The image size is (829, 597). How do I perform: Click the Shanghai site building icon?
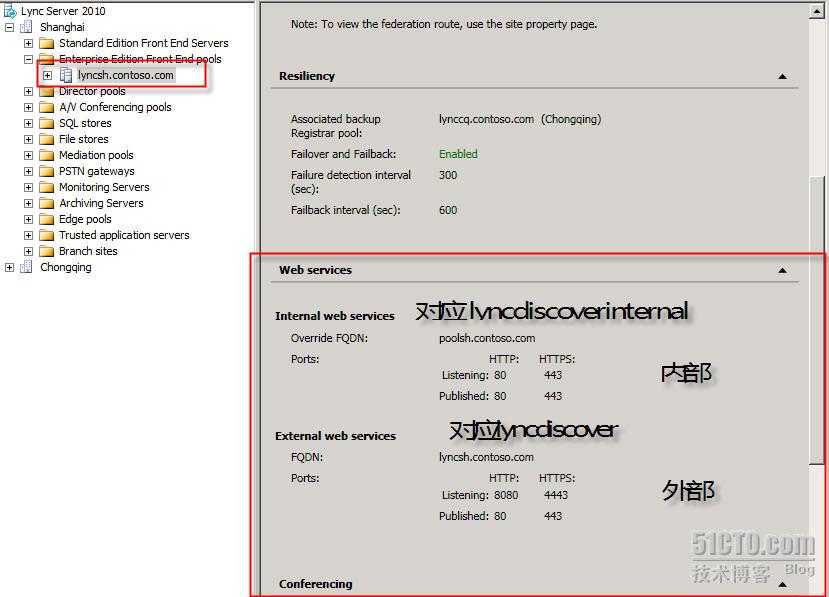point(26,27)
